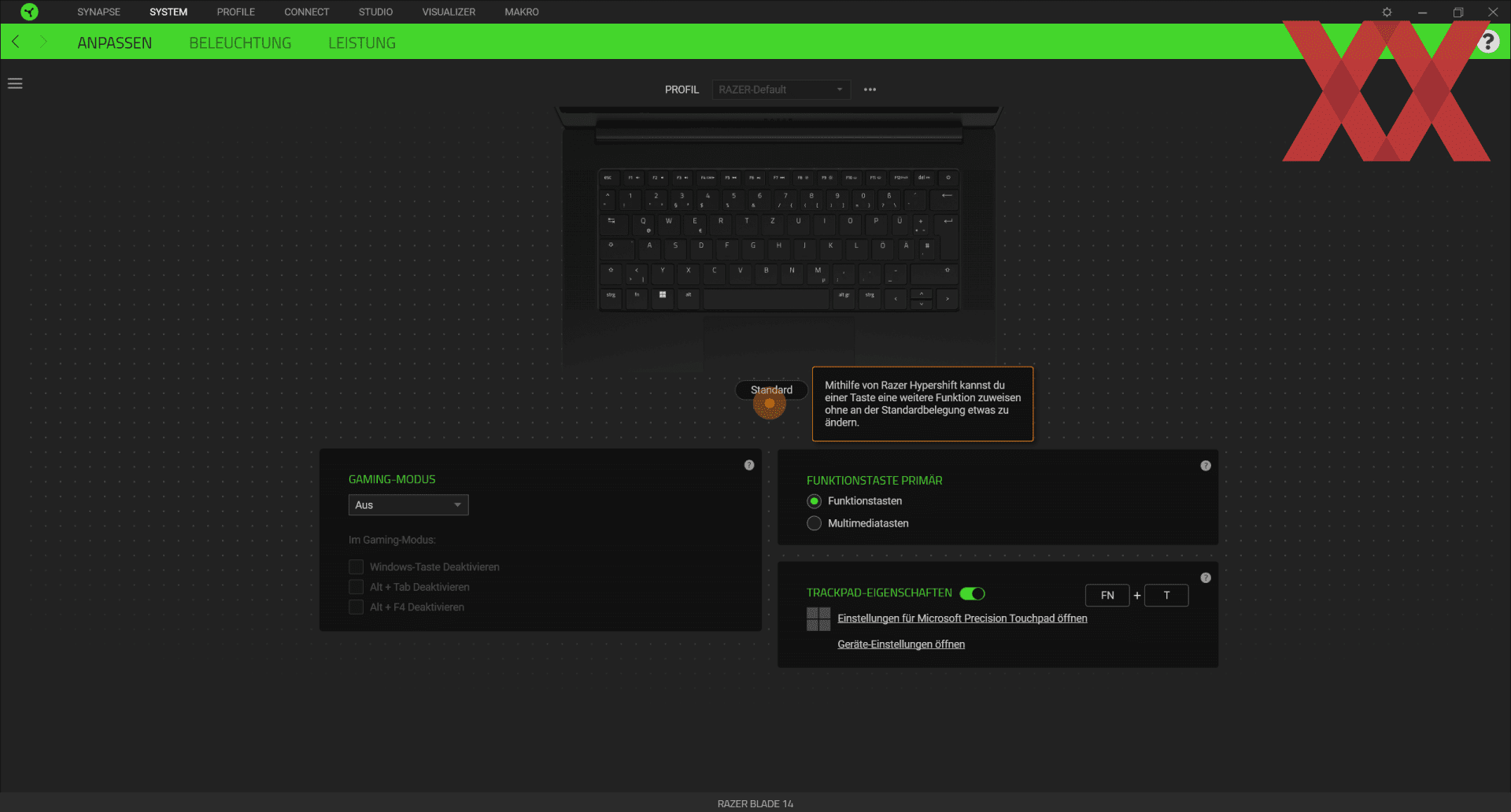Open help via the top-right question mark
Screen dimensions: 1511x812
pyautogui.click(x=1487, y=42)
